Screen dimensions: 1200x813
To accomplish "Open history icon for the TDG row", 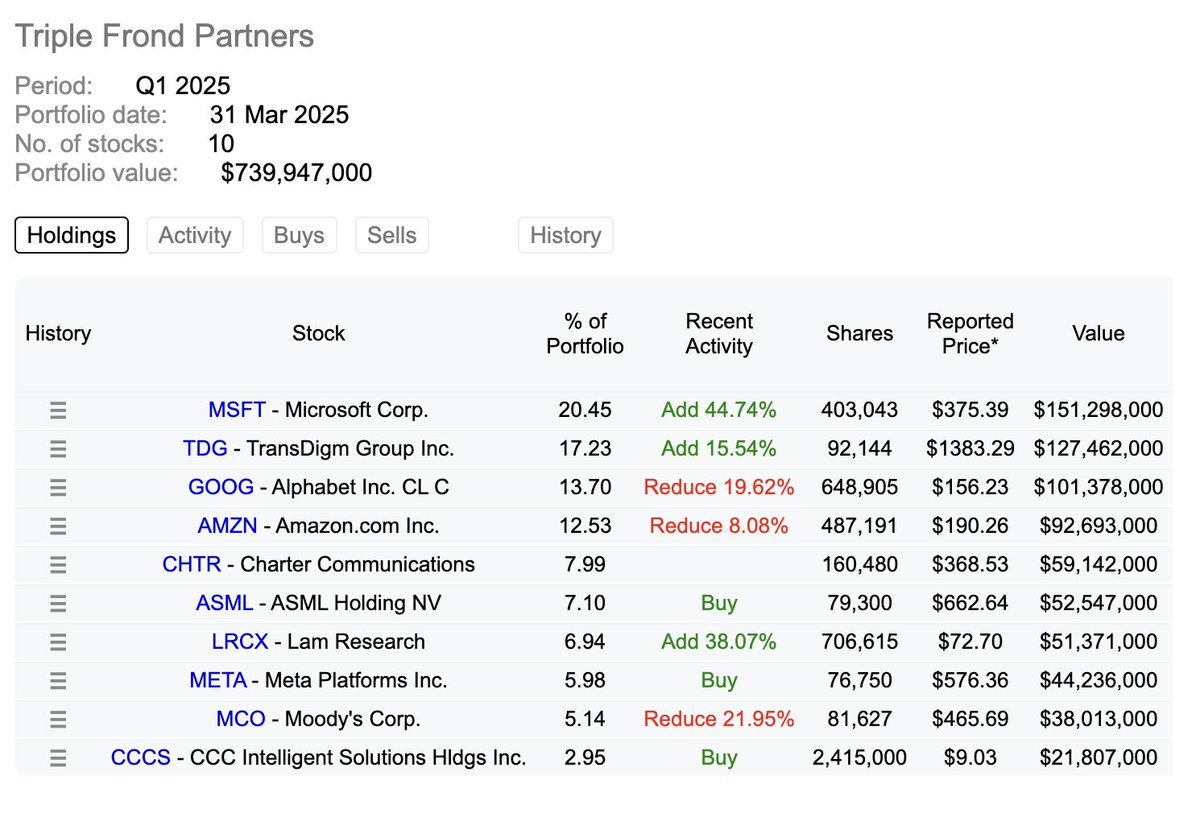I will (58, 449).
